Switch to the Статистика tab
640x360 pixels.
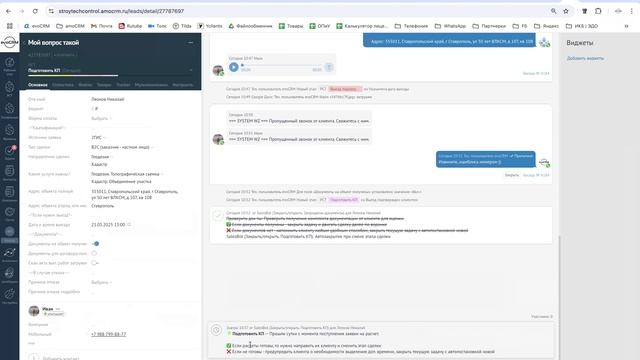[63, 85]
